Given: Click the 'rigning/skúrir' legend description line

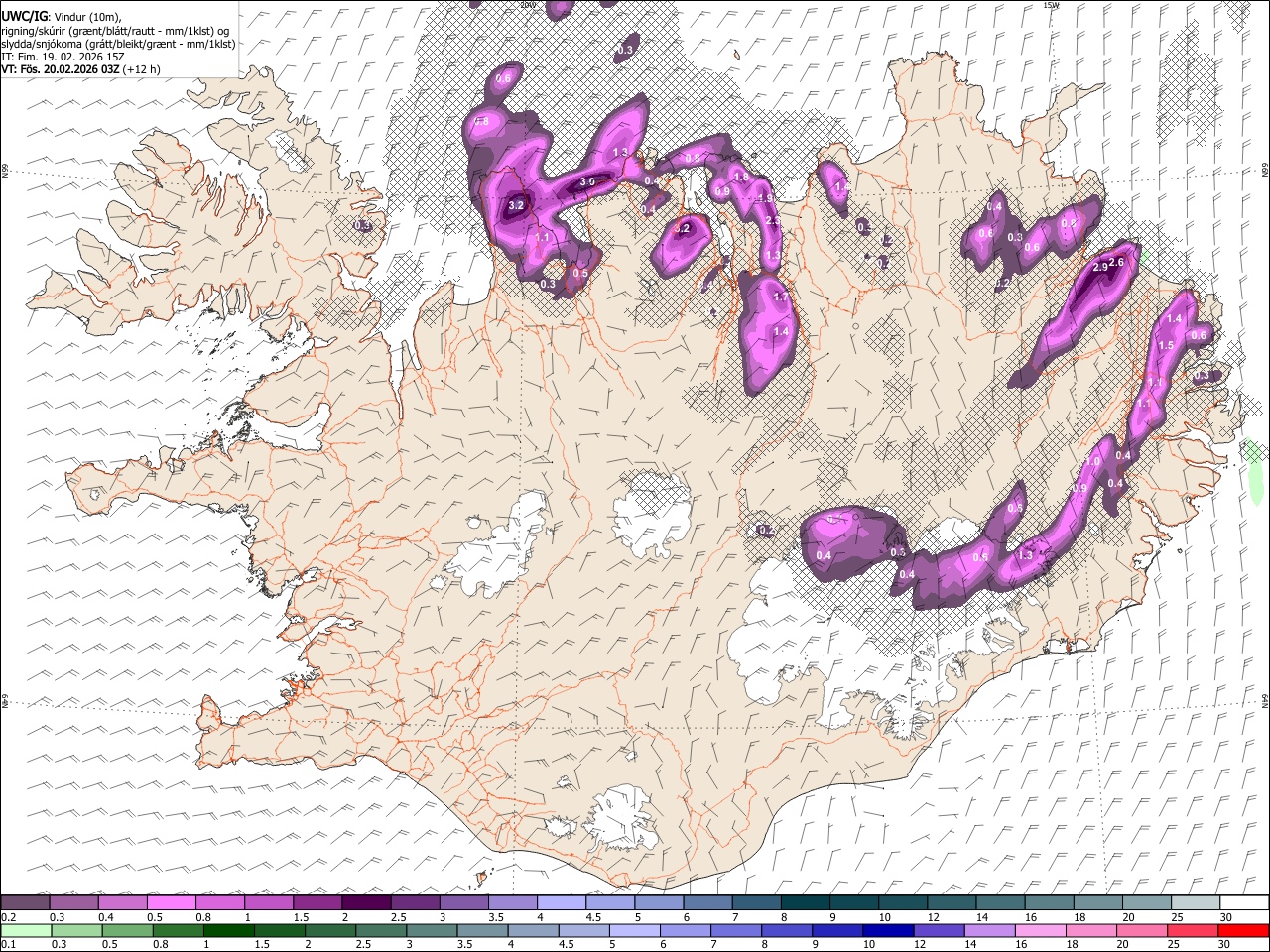Looking at the screenshot, I should (117, 31).
